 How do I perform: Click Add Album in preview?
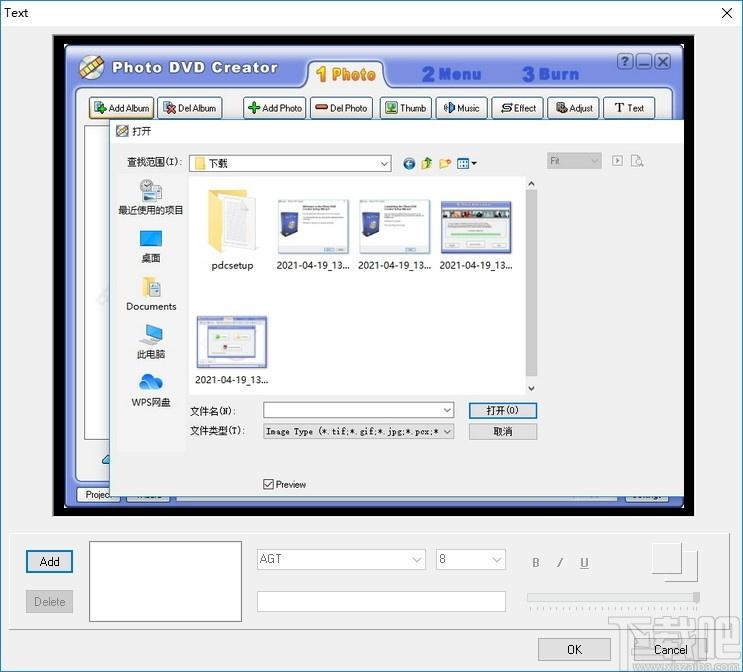[x=121, y=108]
